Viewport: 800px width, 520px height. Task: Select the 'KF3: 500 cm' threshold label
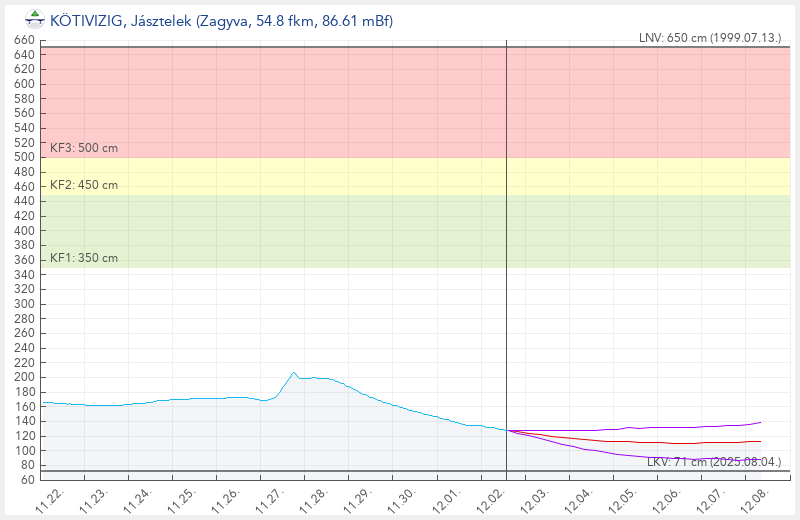click(x=84, y=148)
